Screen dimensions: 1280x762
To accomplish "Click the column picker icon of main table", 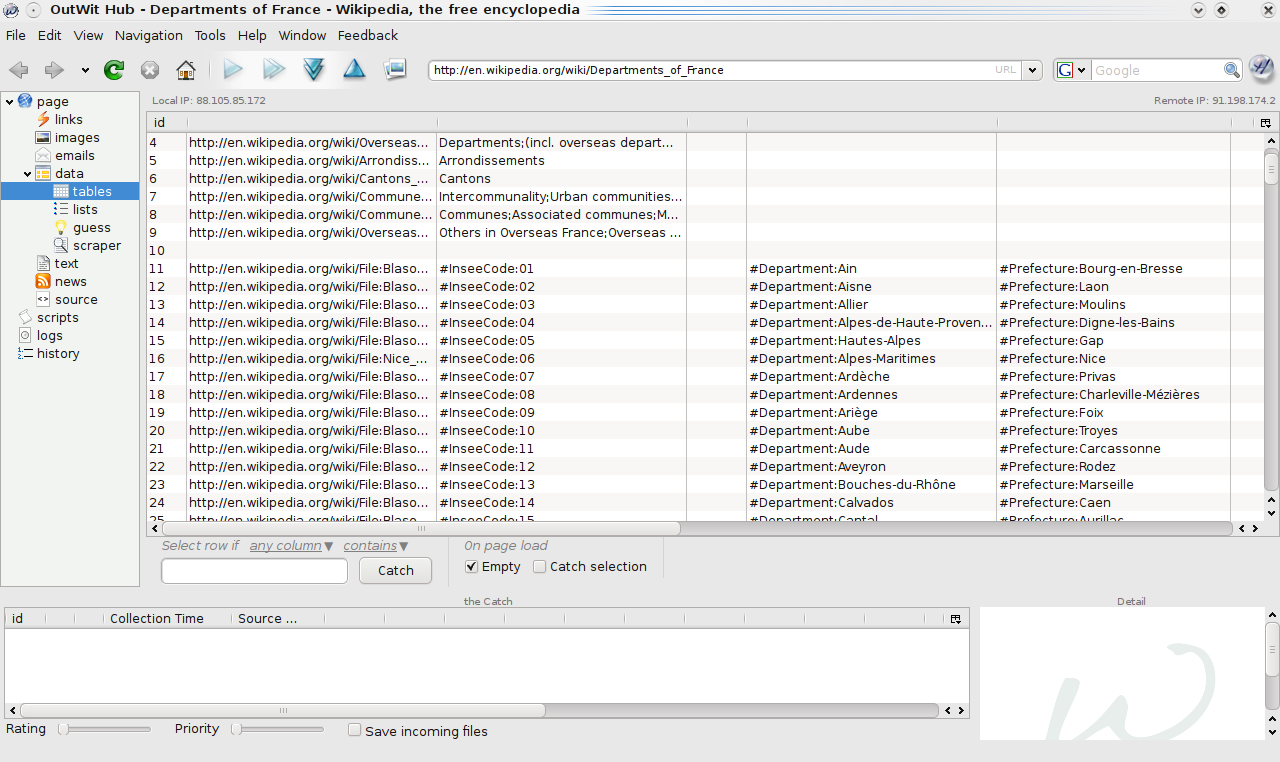I will (1265, 123).
